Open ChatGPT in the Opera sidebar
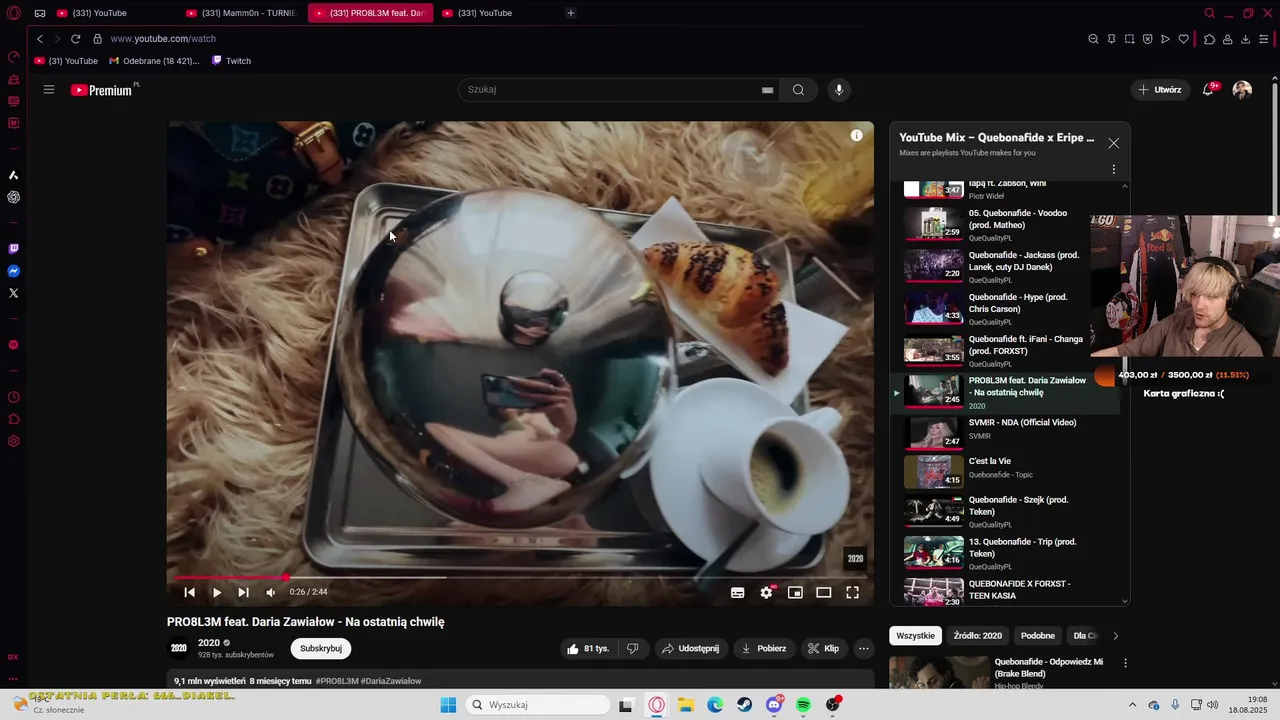1280x720 pixels. pos(13,197)
